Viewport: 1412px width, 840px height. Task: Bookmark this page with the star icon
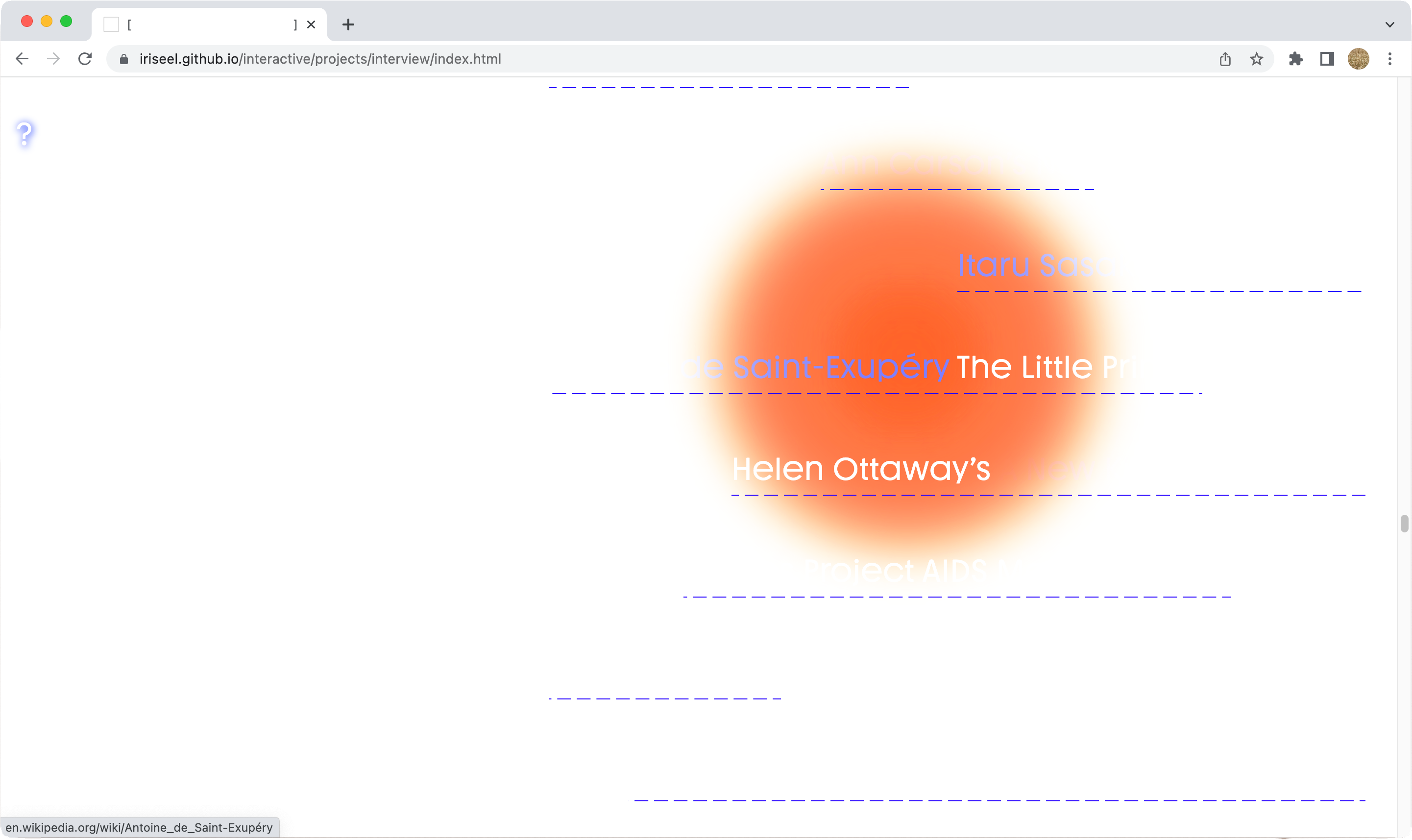[x=1256, y=59]
